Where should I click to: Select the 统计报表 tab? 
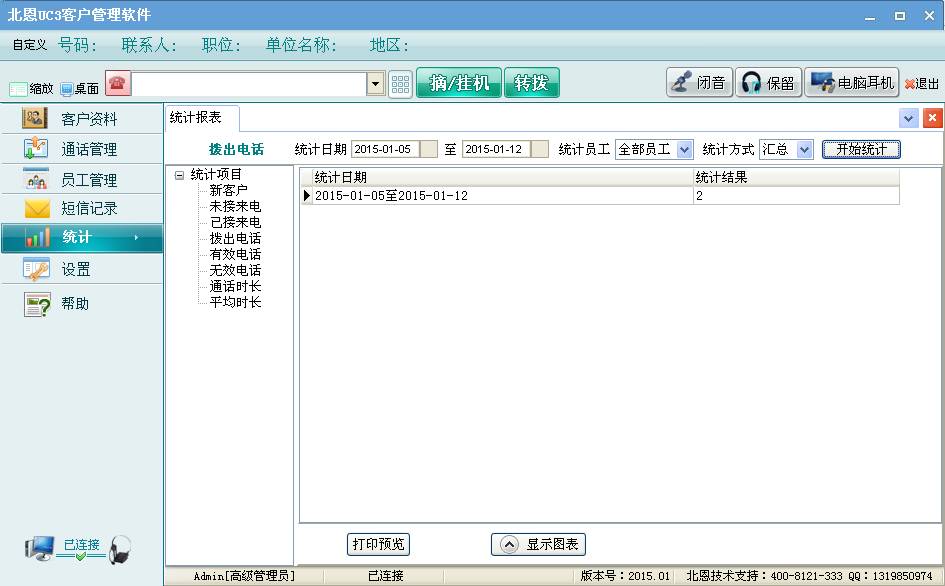pyautogui.click(x=201, y=118)
